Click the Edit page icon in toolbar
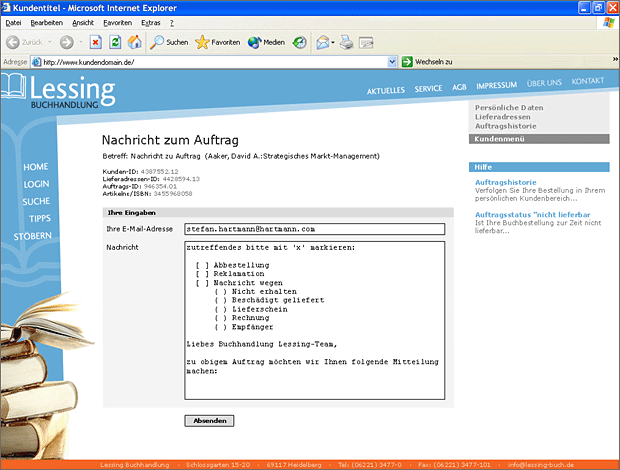The height and width of the screenshot is (470, 620). (366, 42)
